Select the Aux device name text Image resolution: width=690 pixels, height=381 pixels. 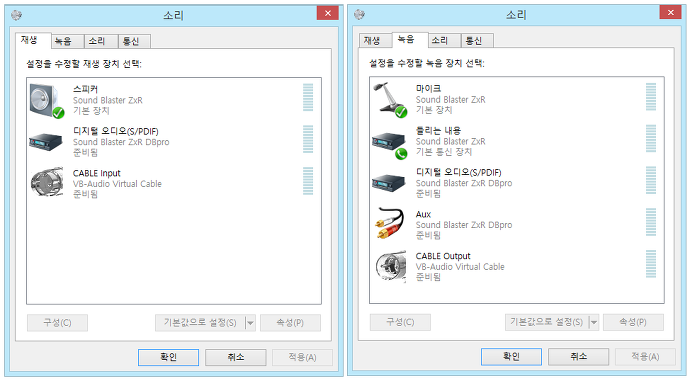click(x=423, y=214)
